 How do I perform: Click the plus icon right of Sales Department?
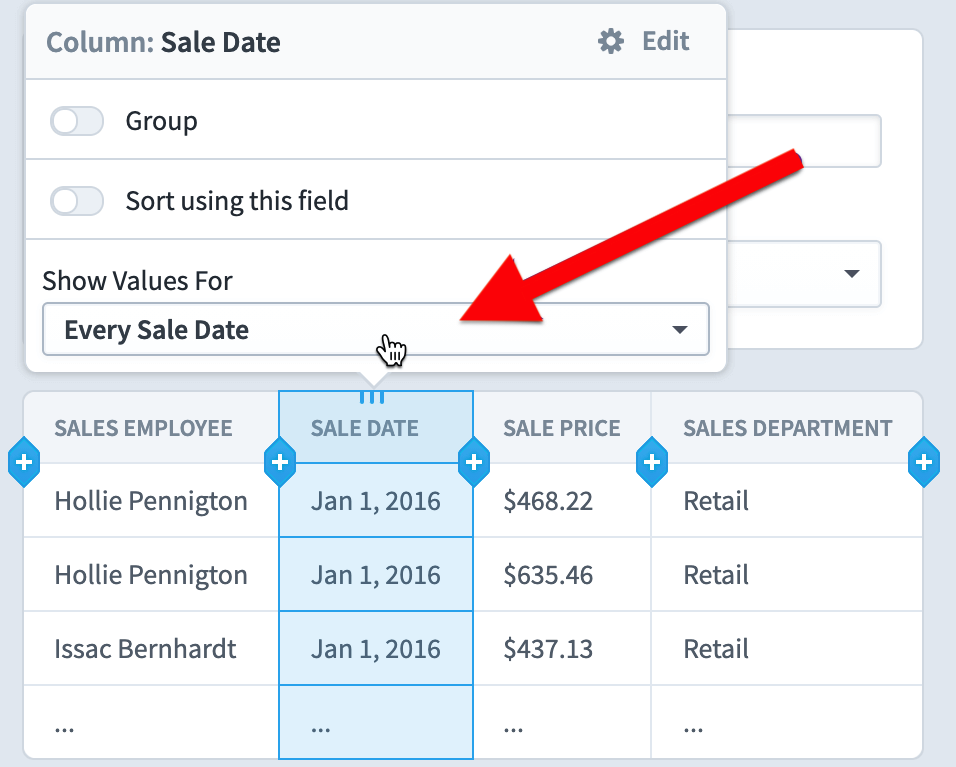[x=924, y=462]
